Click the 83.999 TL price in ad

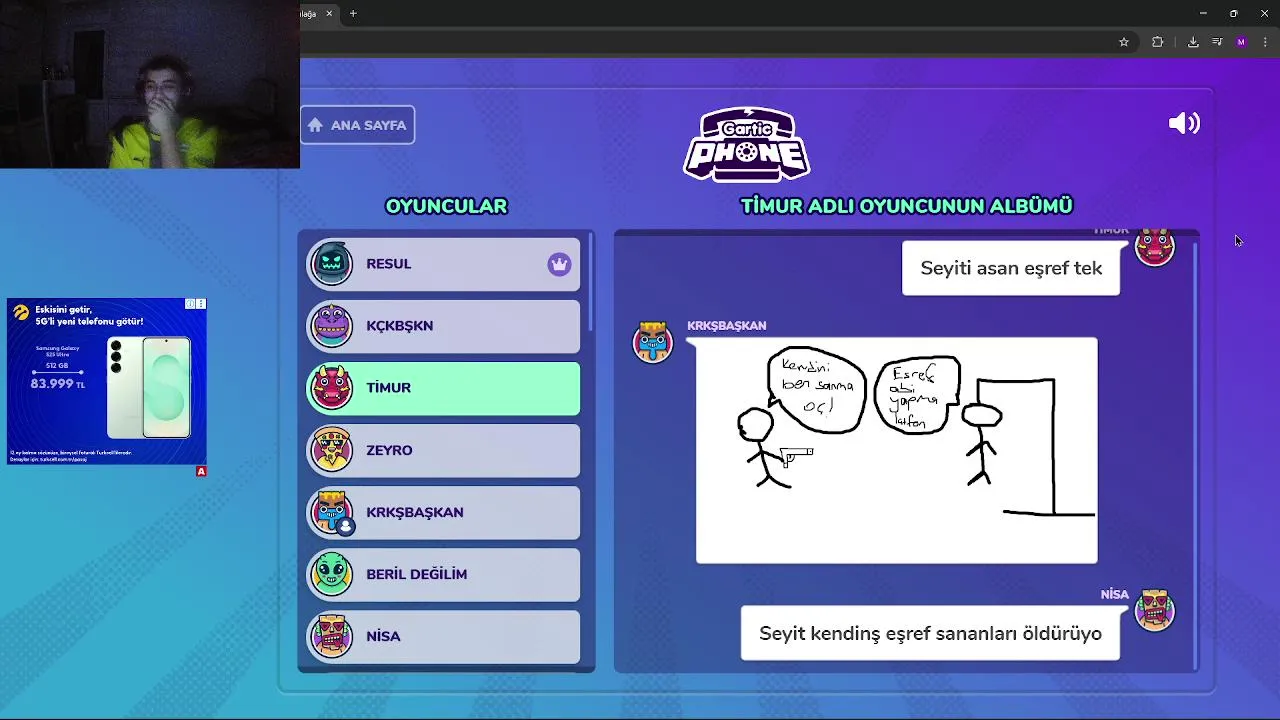(x=58, y=384)
